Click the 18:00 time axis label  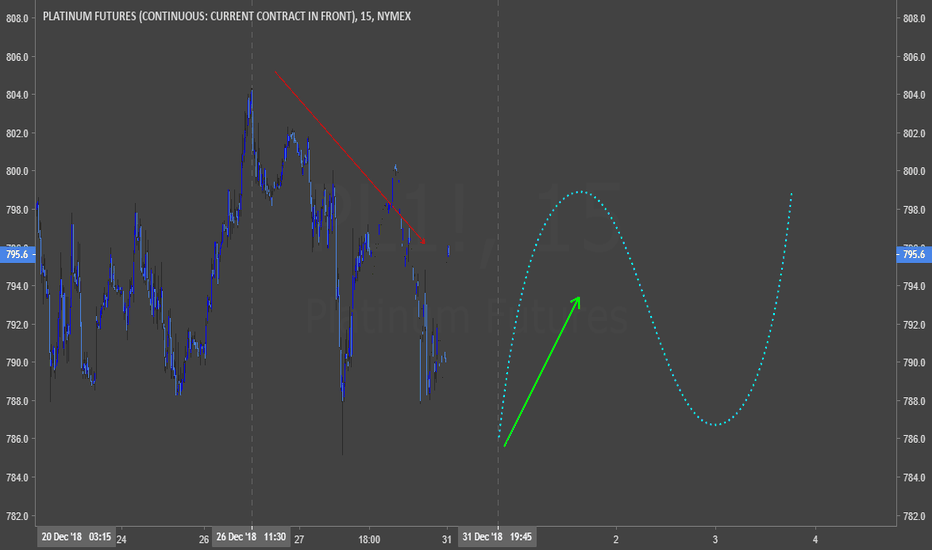(369, 539)
